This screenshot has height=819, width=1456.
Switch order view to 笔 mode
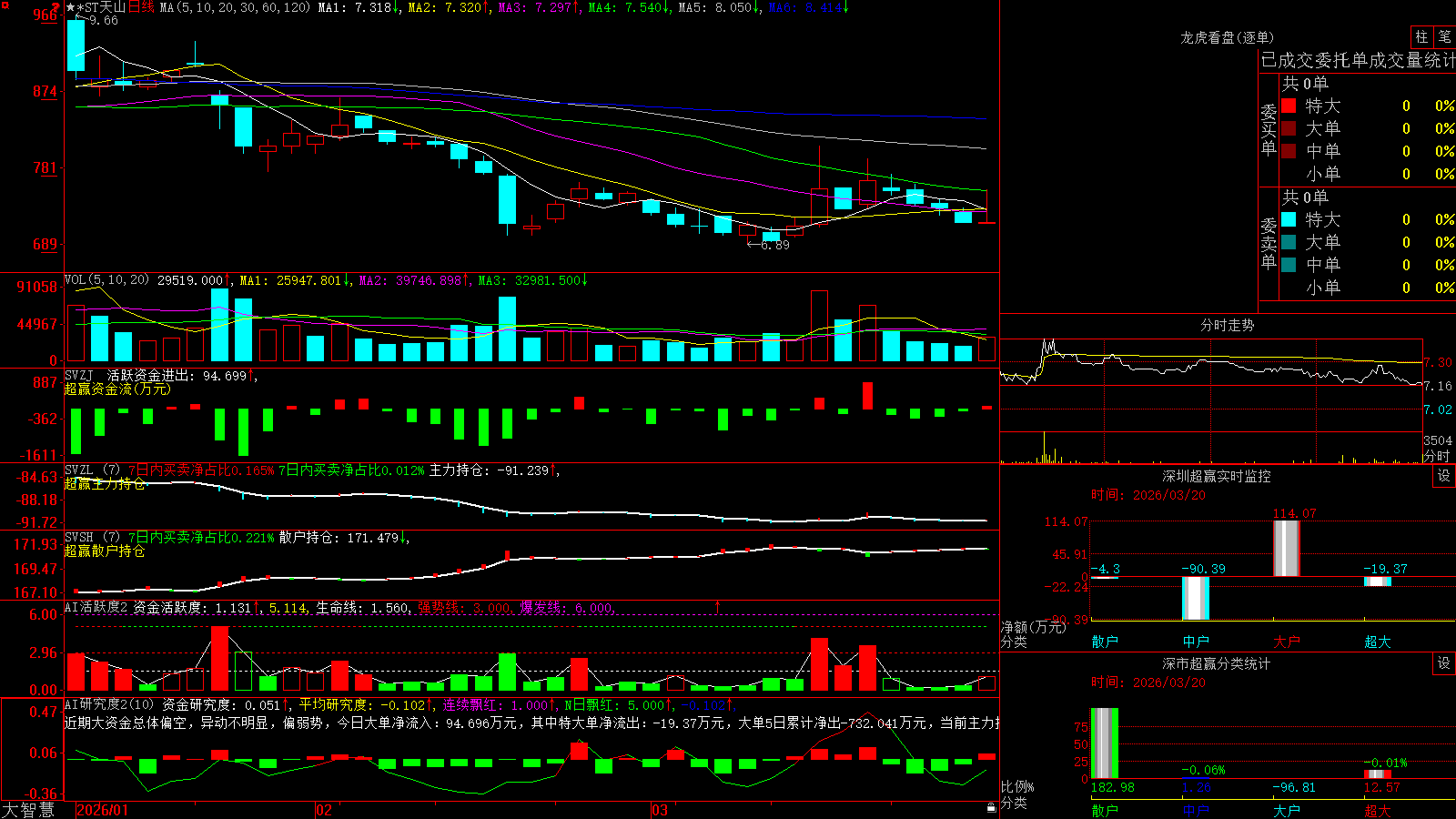[1445, 37]
